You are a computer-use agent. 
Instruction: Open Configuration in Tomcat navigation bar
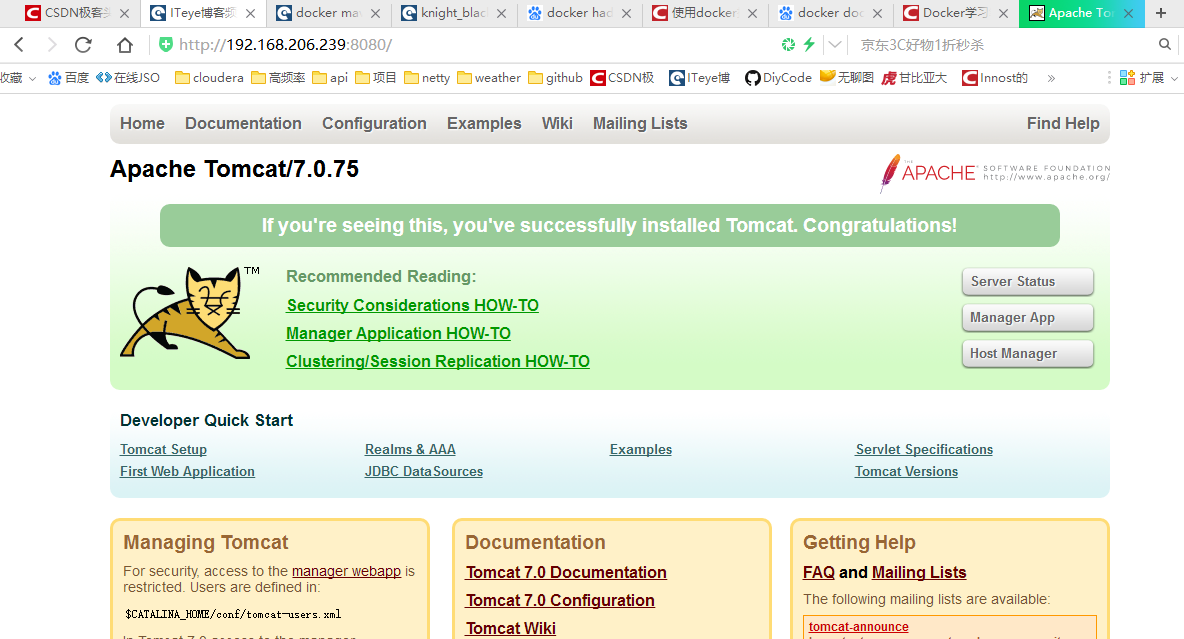[375, 123]
